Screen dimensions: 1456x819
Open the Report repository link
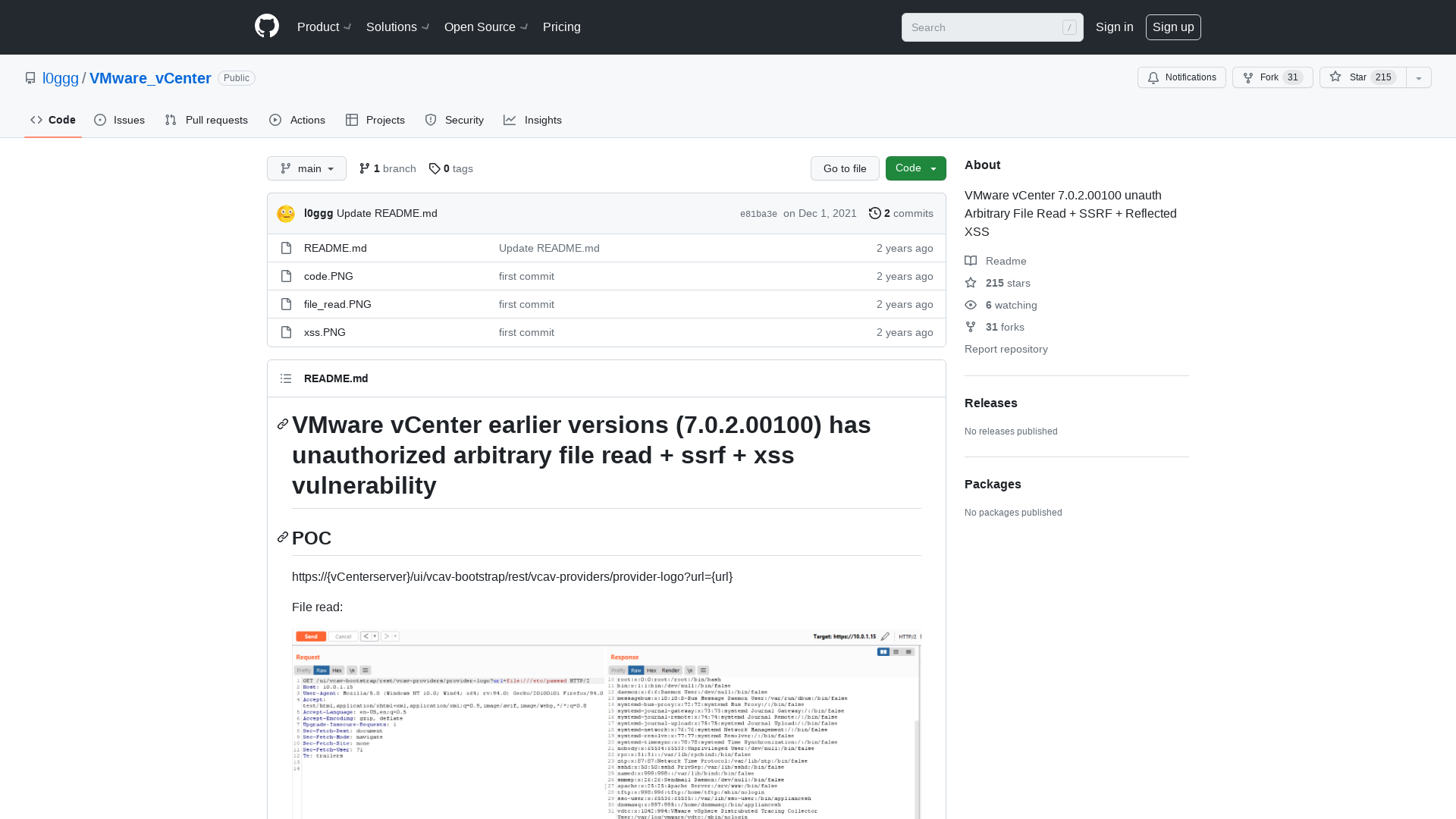[1006, 349]
